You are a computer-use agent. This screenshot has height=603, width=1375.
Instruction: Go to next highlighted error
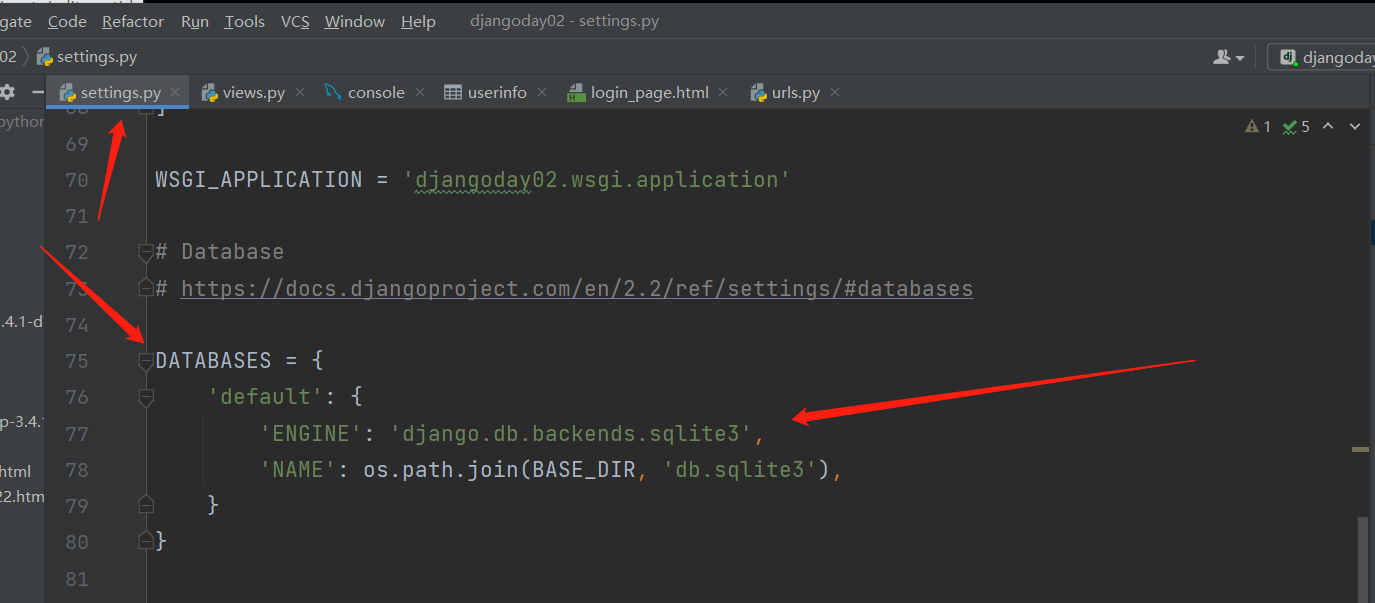pos(1355,127)
